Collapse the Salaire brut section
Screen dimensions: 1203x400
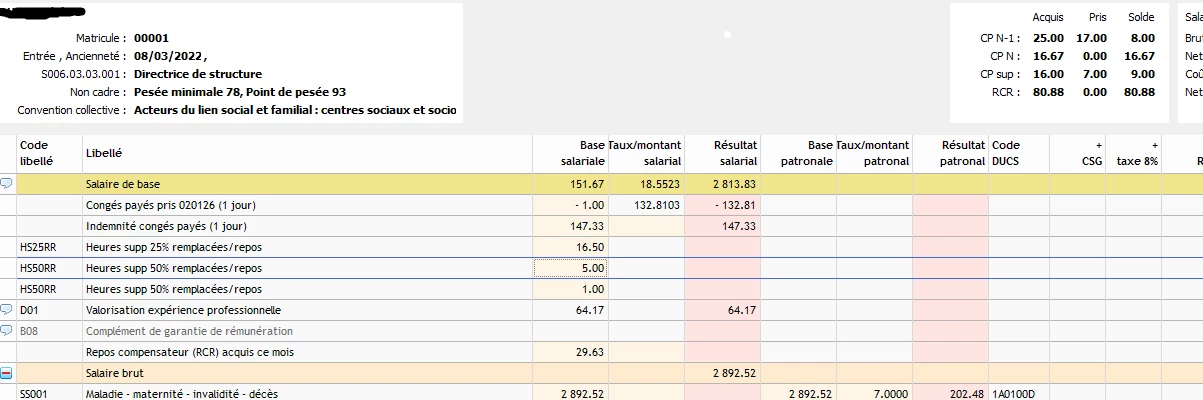[x=7, y=373]
